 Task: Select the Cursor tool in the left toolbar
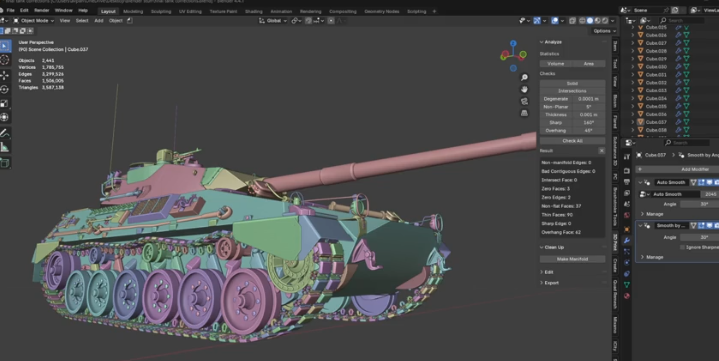click(5, 60)
